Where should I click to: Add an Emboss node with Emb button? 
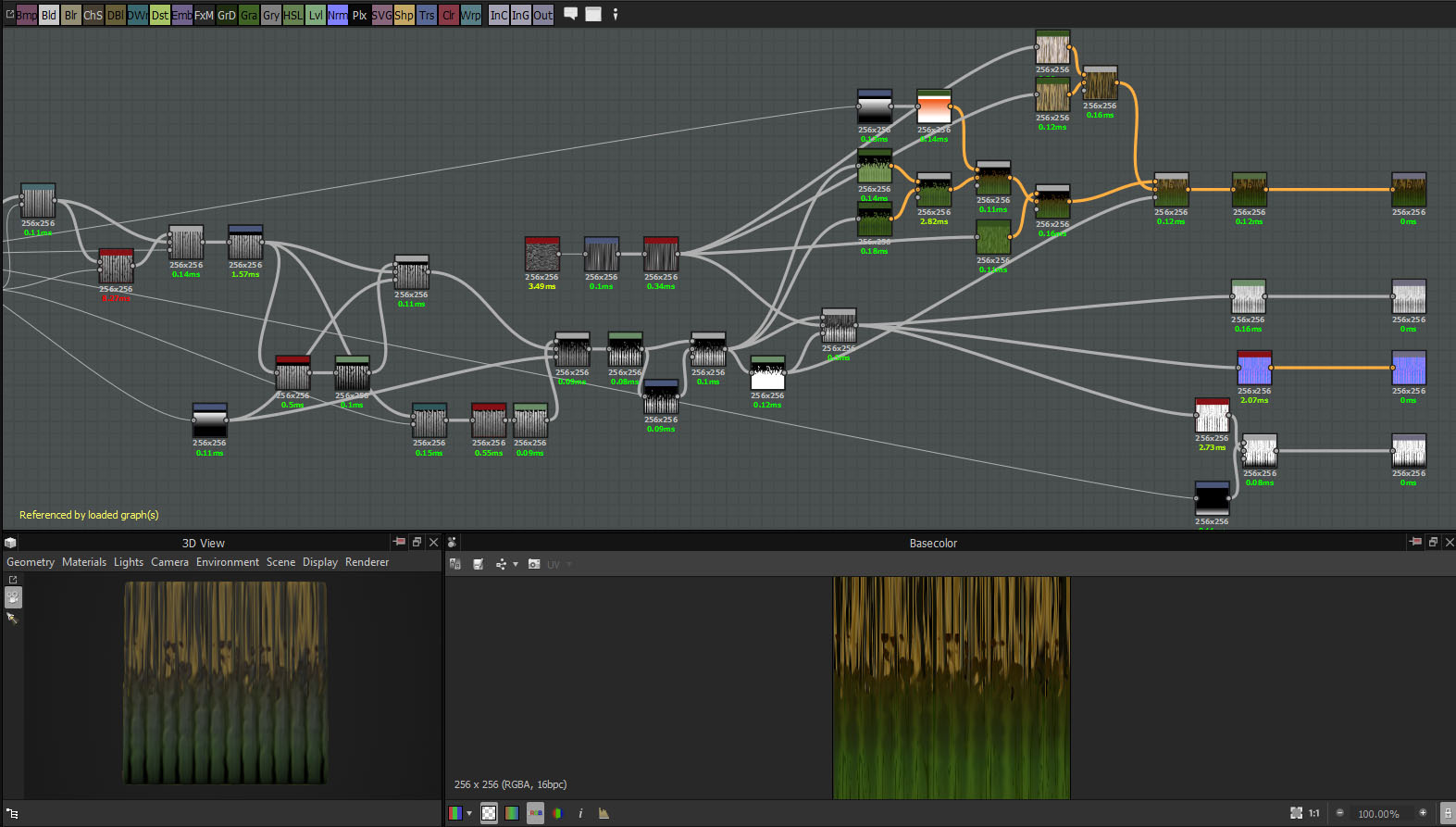point(182,15)
